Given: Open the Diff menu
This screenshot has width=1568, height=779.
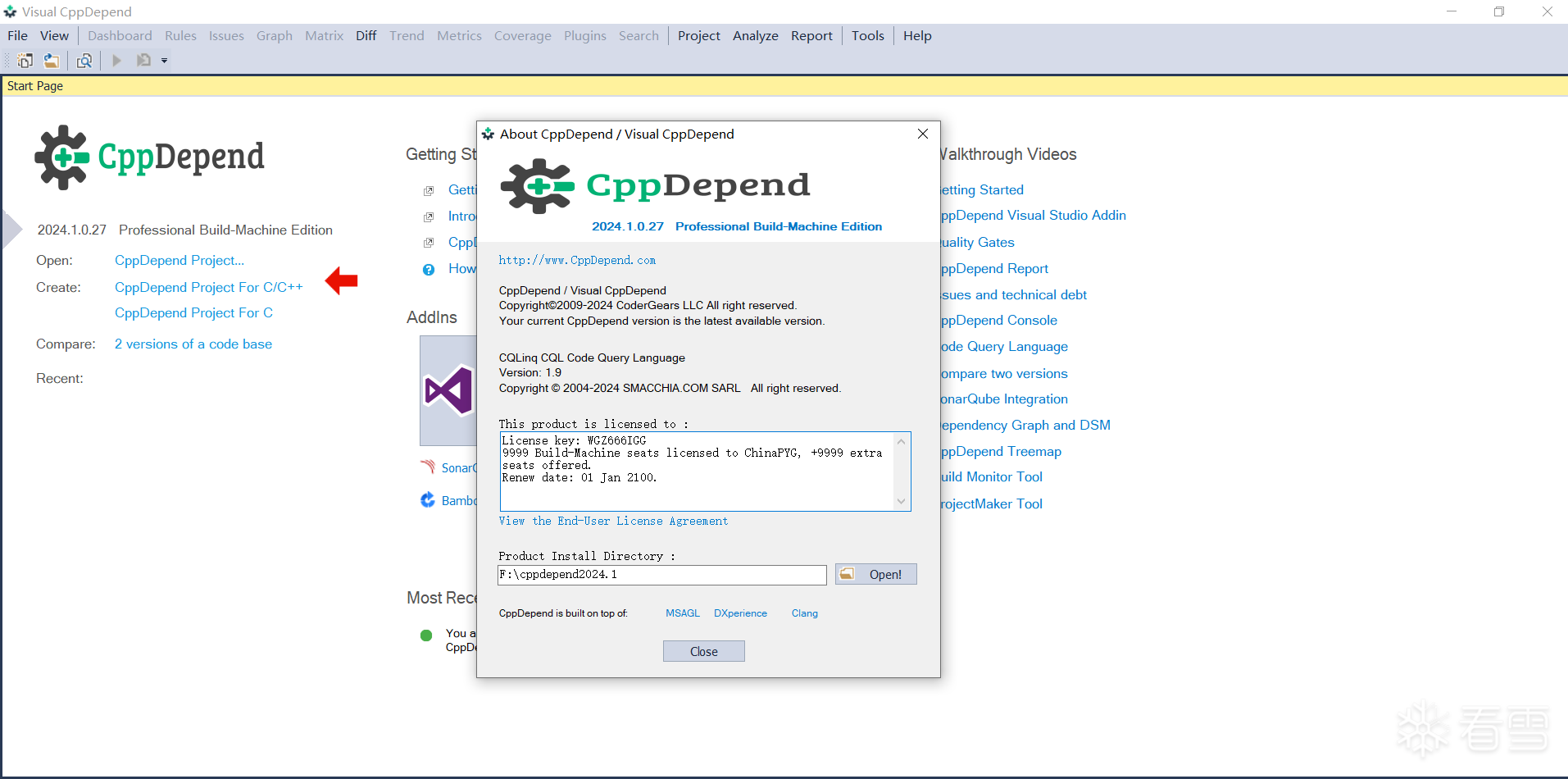Looking at the screenshot, I should click(366, 36).
